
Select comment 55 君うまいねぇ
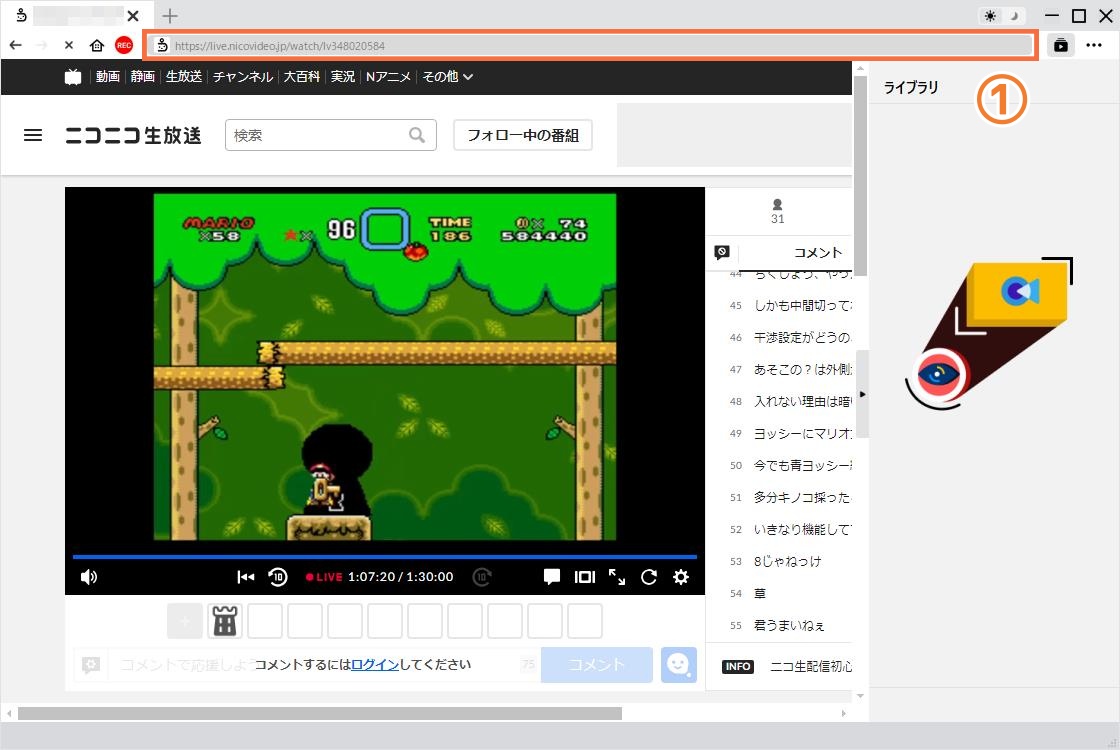790,625
